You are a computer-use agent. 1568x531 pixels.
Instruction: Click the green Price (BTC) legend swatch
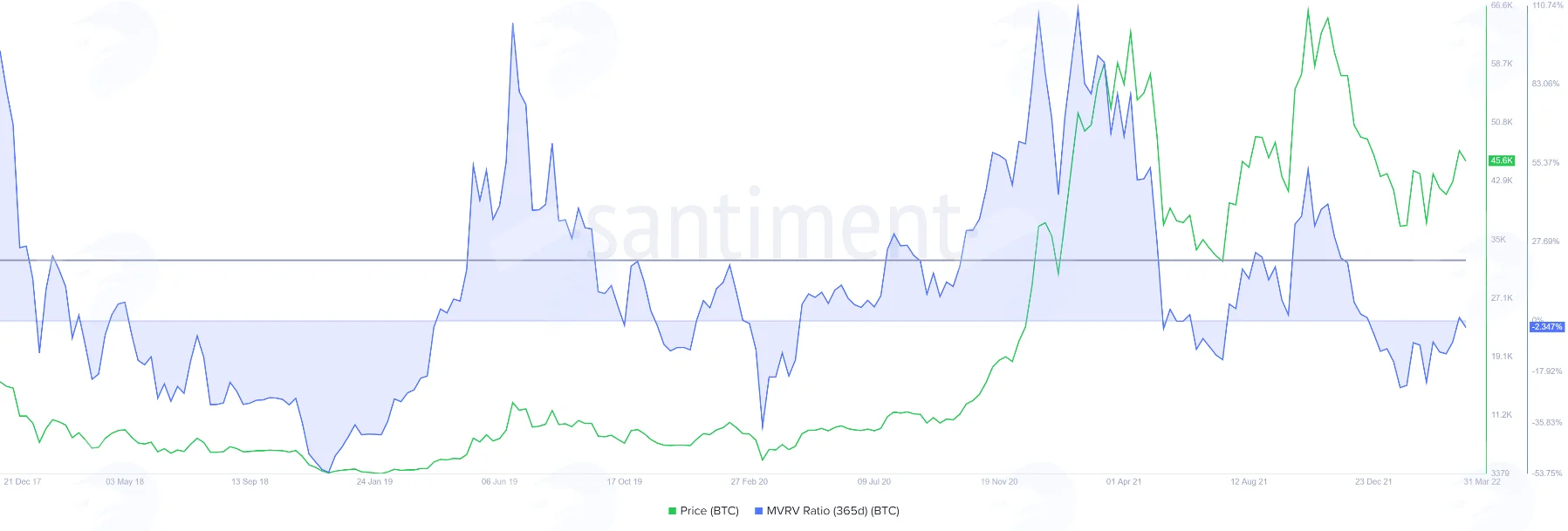pyautogui.click(x=673, y=511)
